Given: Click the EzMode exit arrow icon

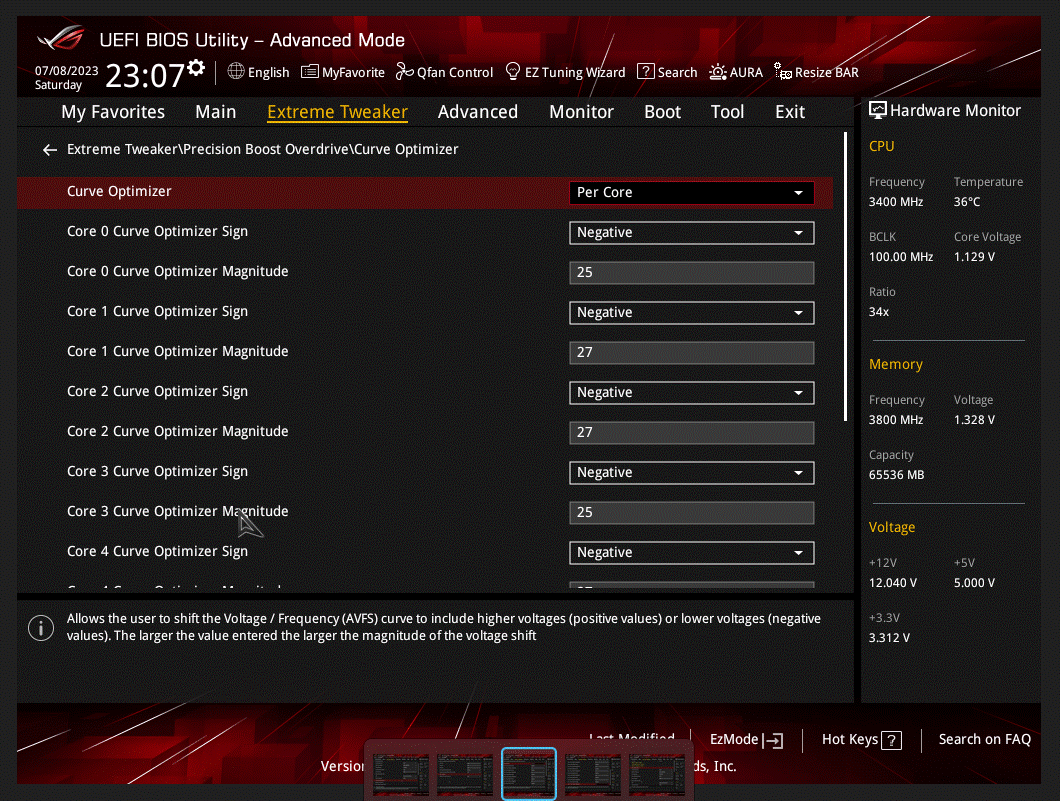Looking at the screenshot, I should point(773,741).
